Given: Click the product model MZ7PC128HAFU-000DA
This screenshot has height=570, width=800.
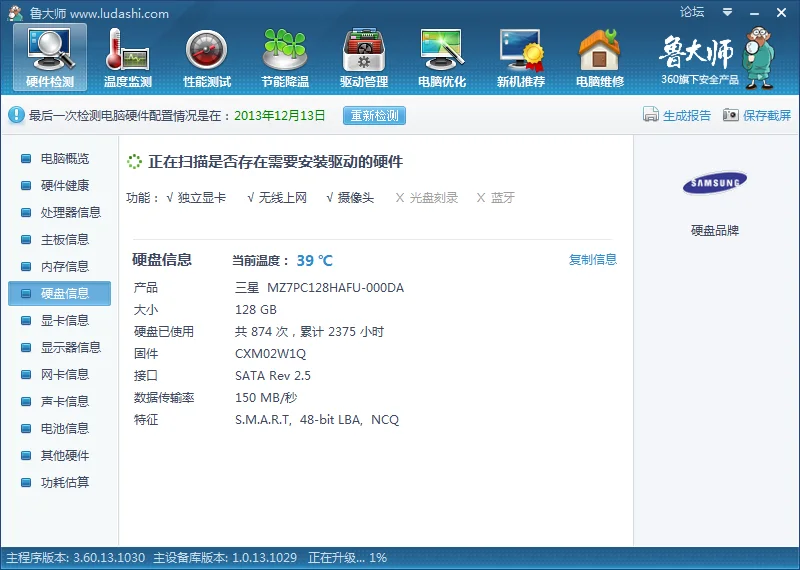Looking at the screenshot, I should click(335, 288).
